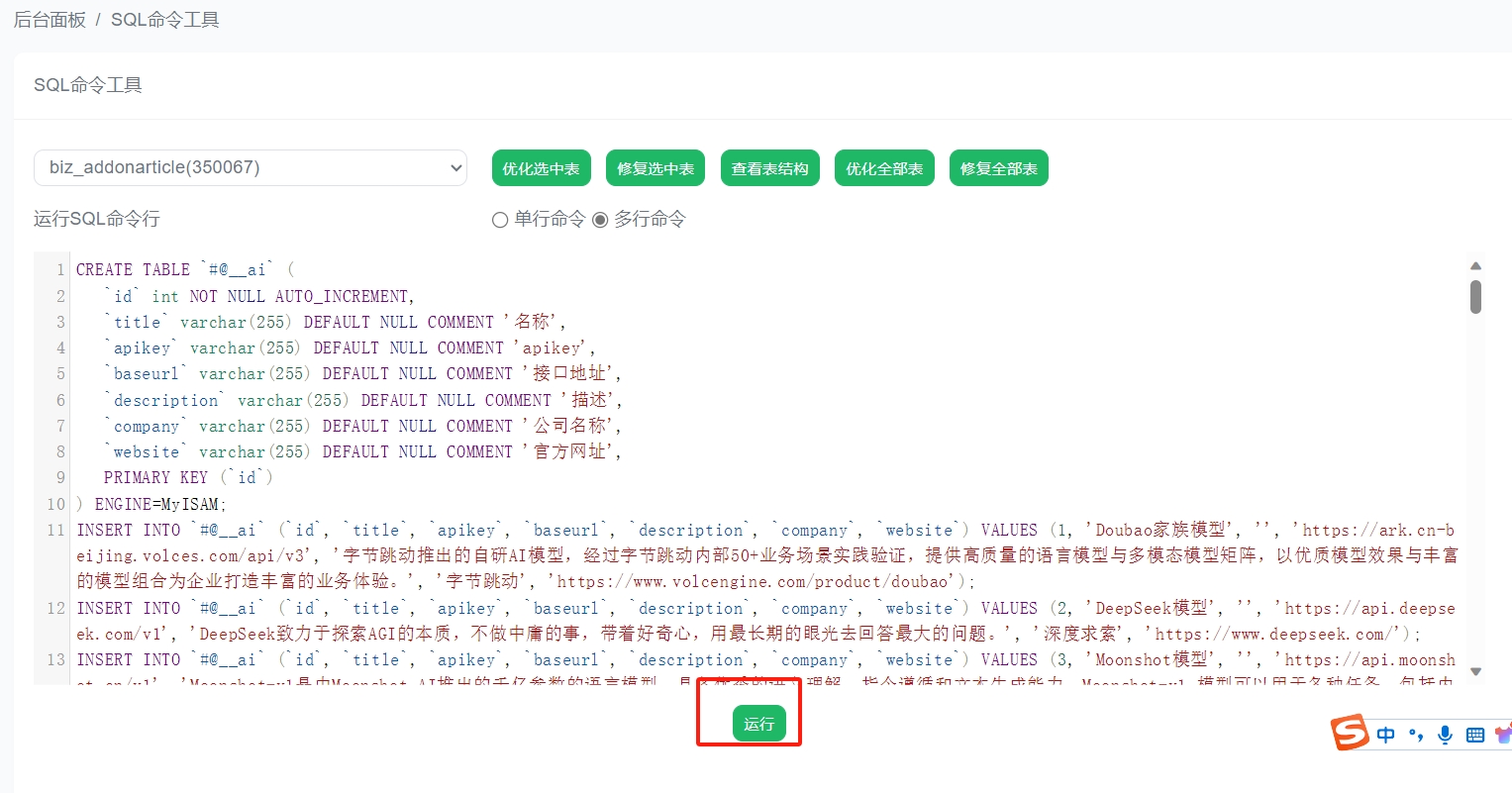The image size is (1512, 793).
Task: Click the 优化选中表 button
Action: pyautogui.click(x=541, y=168)
